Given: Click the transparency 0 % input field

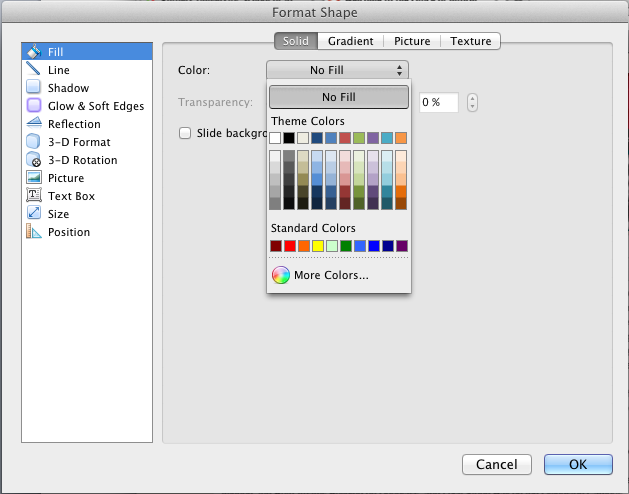Looking at the screenshot, I should click(x=438, y=102).
